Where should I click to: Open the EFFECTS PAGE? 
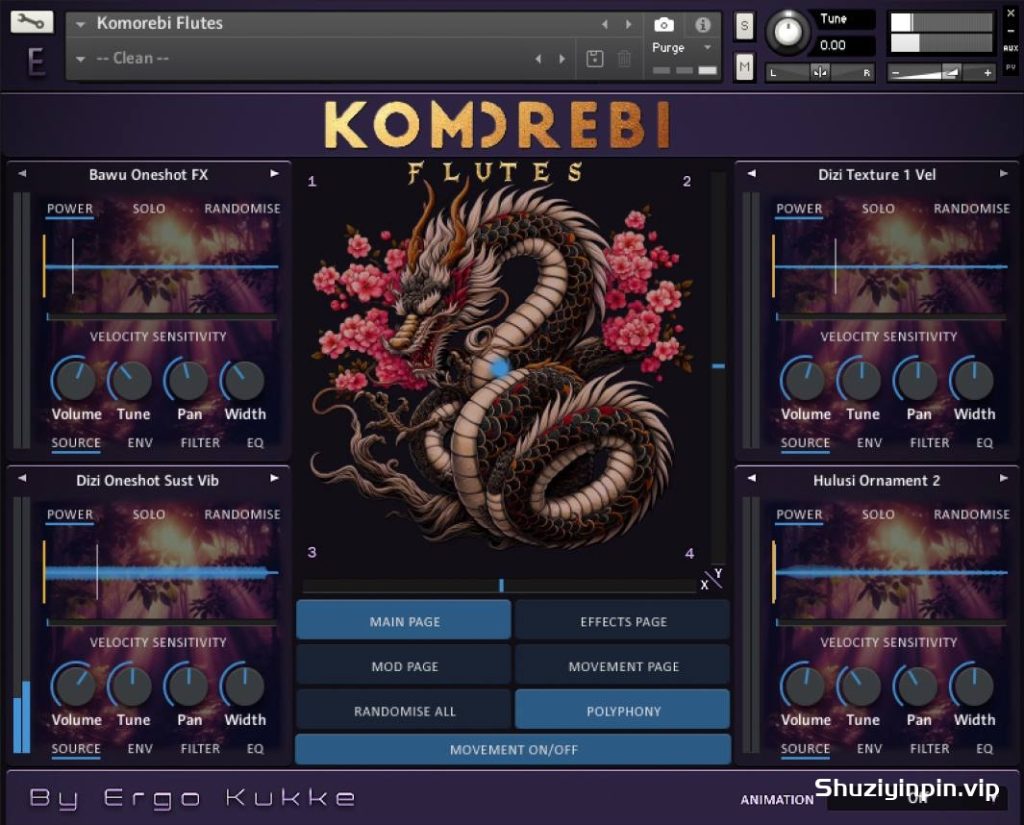[622, 621]
